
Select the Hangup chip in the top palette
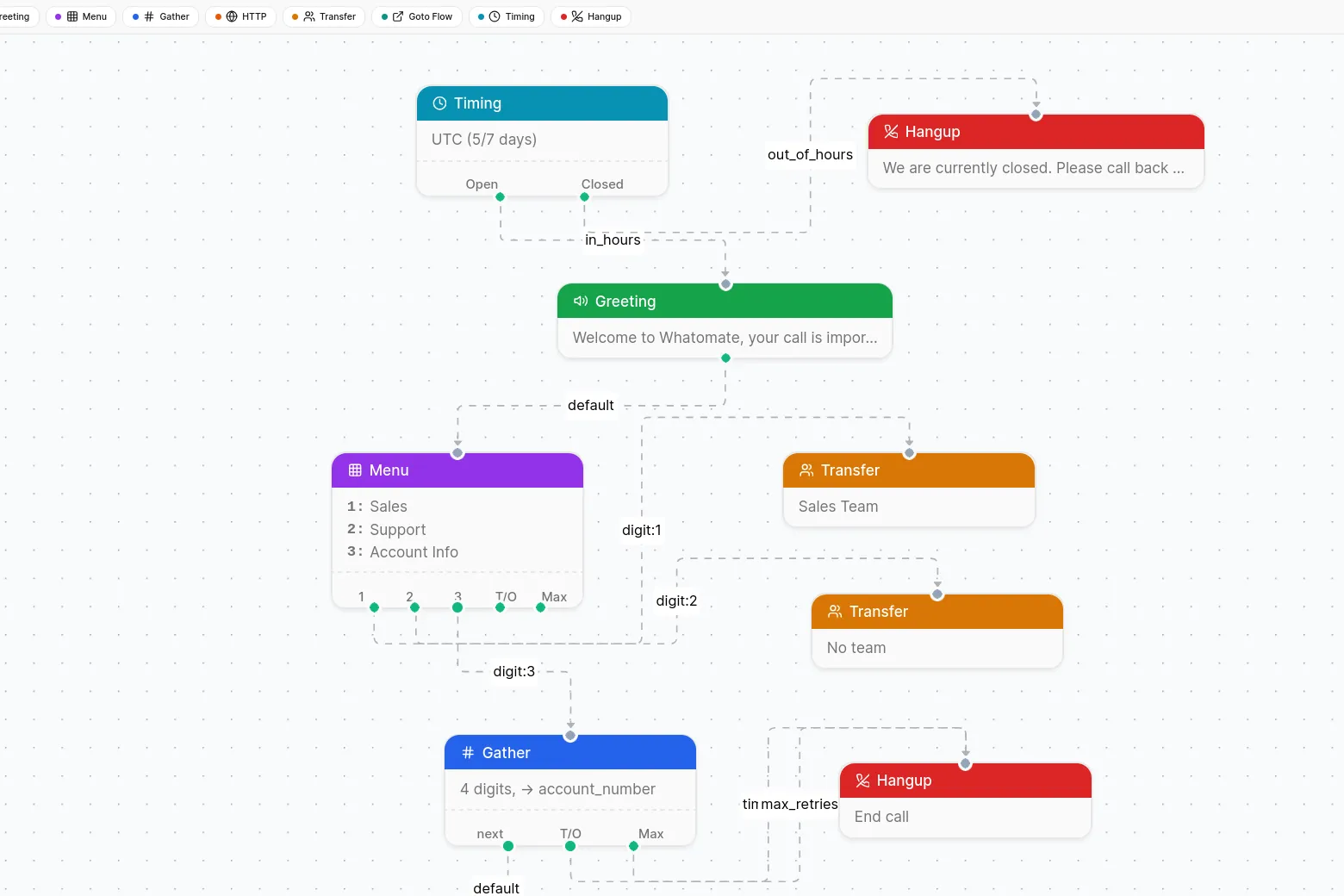(x=591, y=16)
